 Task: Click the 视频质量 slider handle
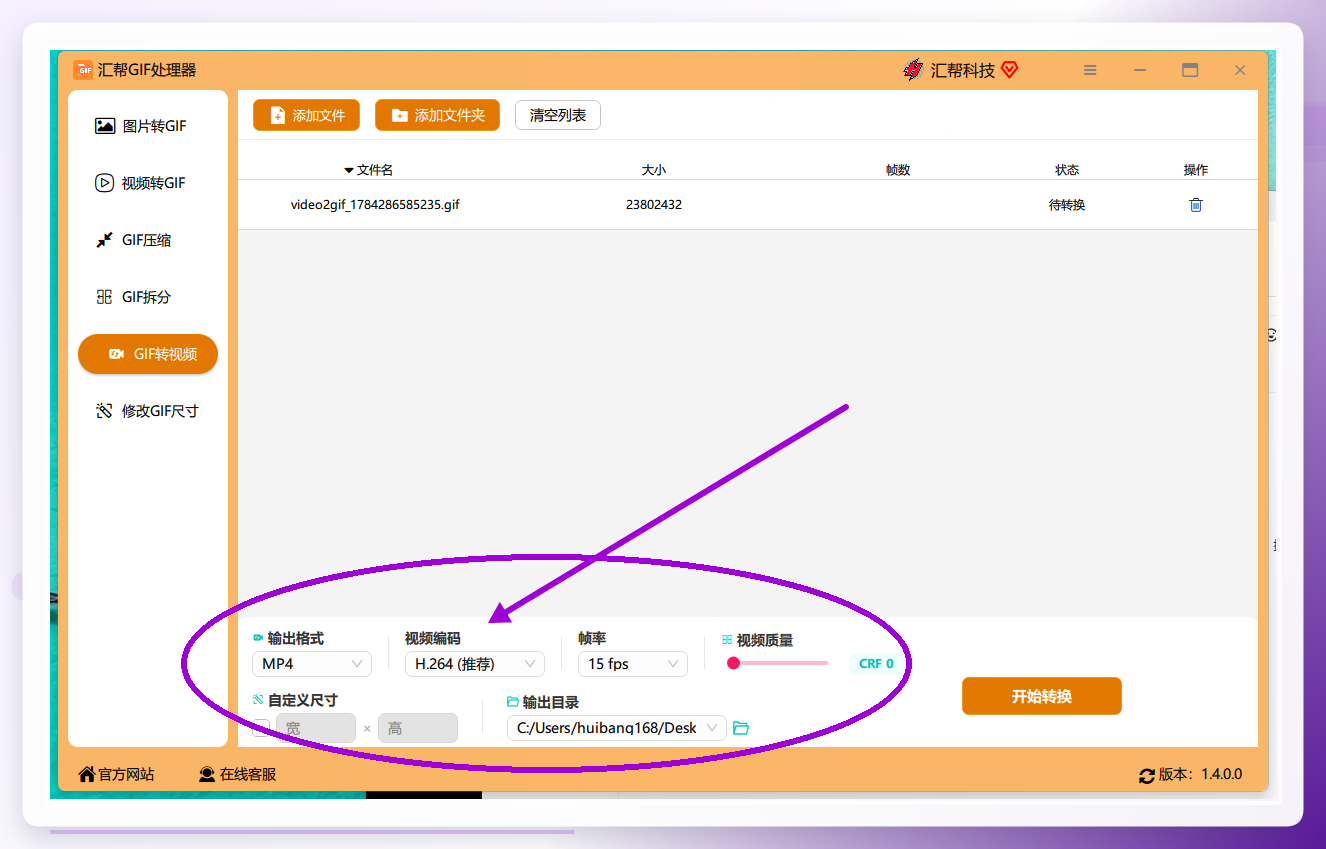(x=733, y=663)
